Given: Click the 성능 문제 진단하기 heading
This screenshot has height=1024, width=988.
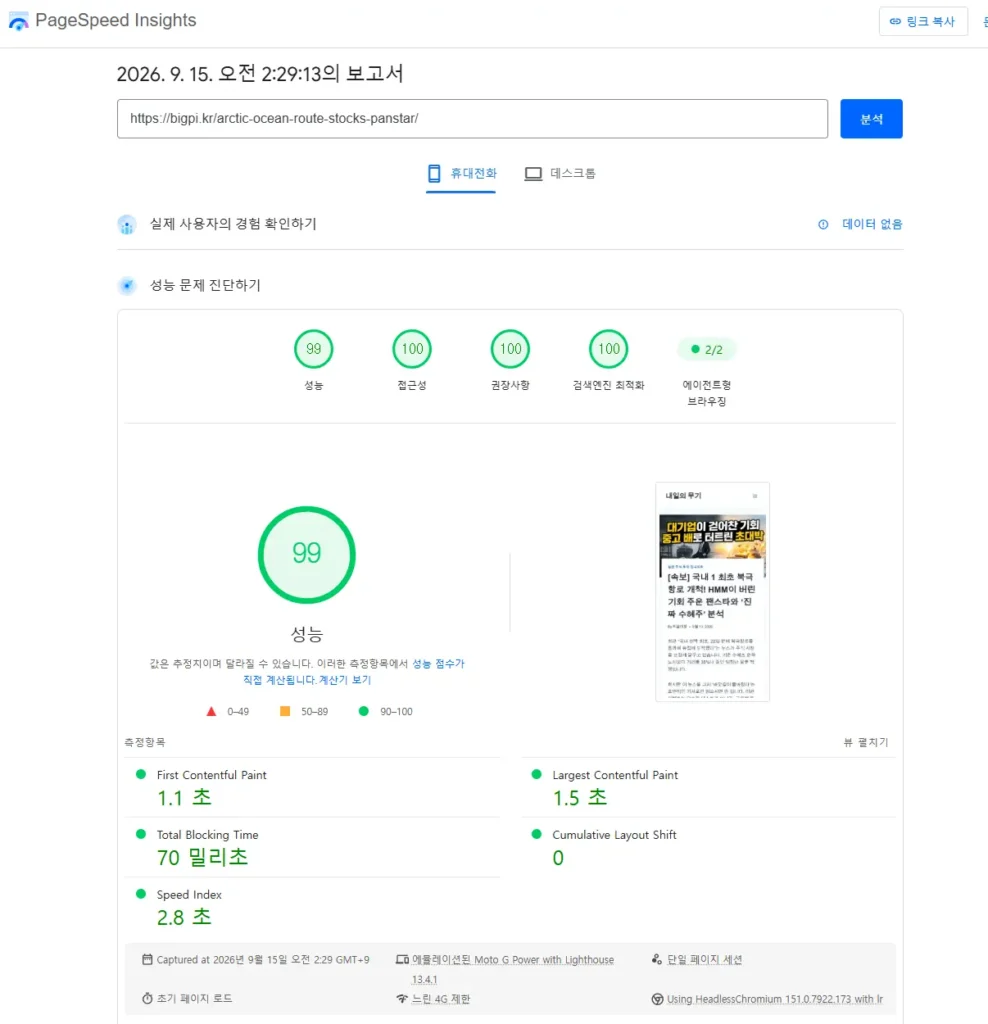Looking at the screenshot, I should [x=205, y=285].
